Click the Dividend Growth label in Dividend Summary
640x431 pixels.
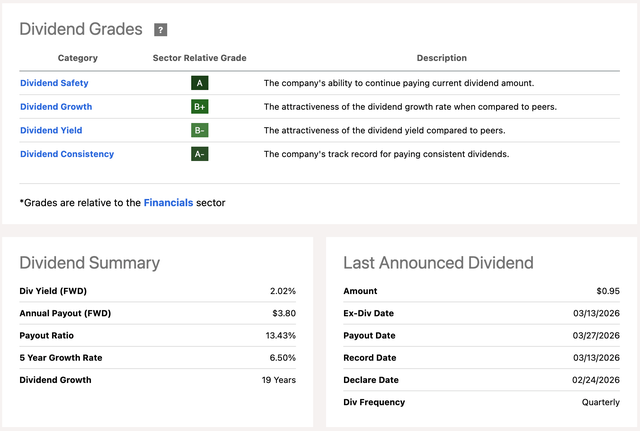click(55, 380)
